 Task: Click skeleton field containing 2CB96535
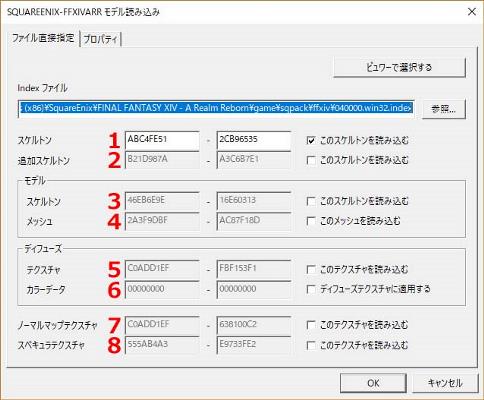(x=253, y=140)
